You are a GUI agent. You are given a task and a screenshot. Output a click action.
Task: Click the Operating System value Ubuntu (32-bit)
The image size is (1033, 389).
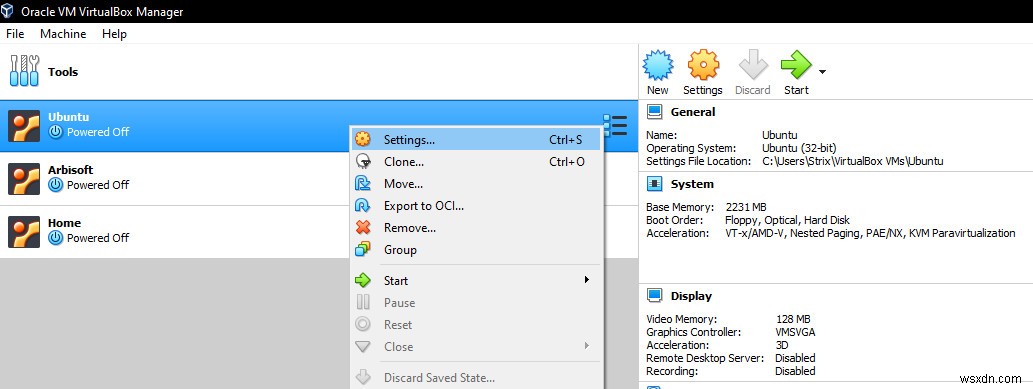tap(799, 148)
